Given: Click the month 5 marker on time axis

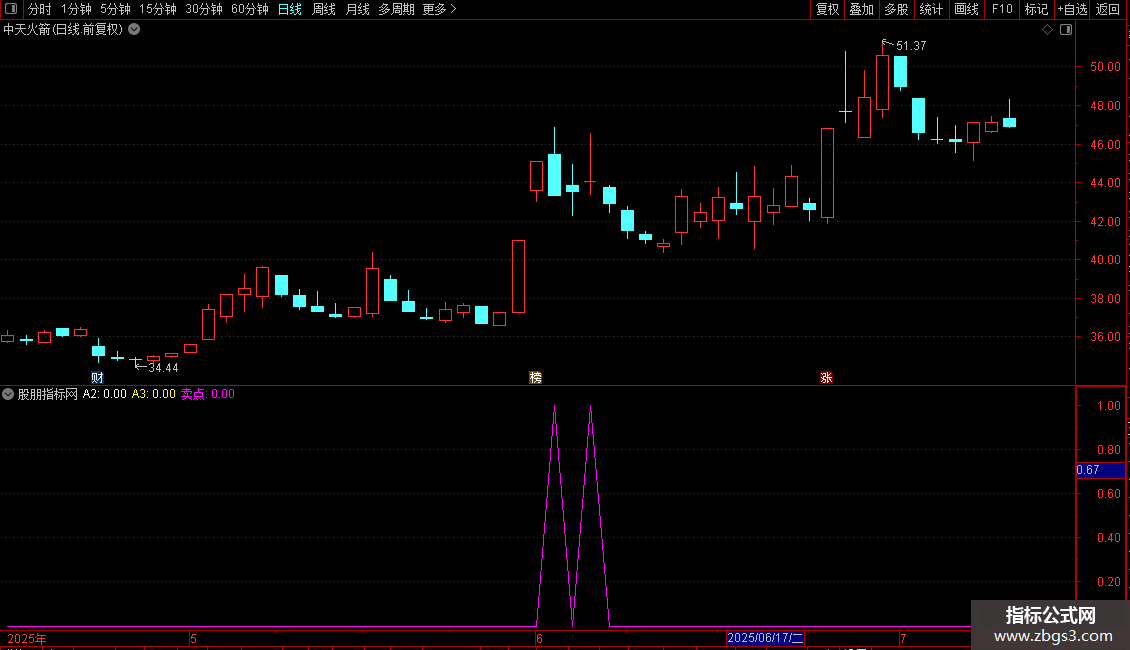Looking at the screenshot, I should click(x=193, y=638).
